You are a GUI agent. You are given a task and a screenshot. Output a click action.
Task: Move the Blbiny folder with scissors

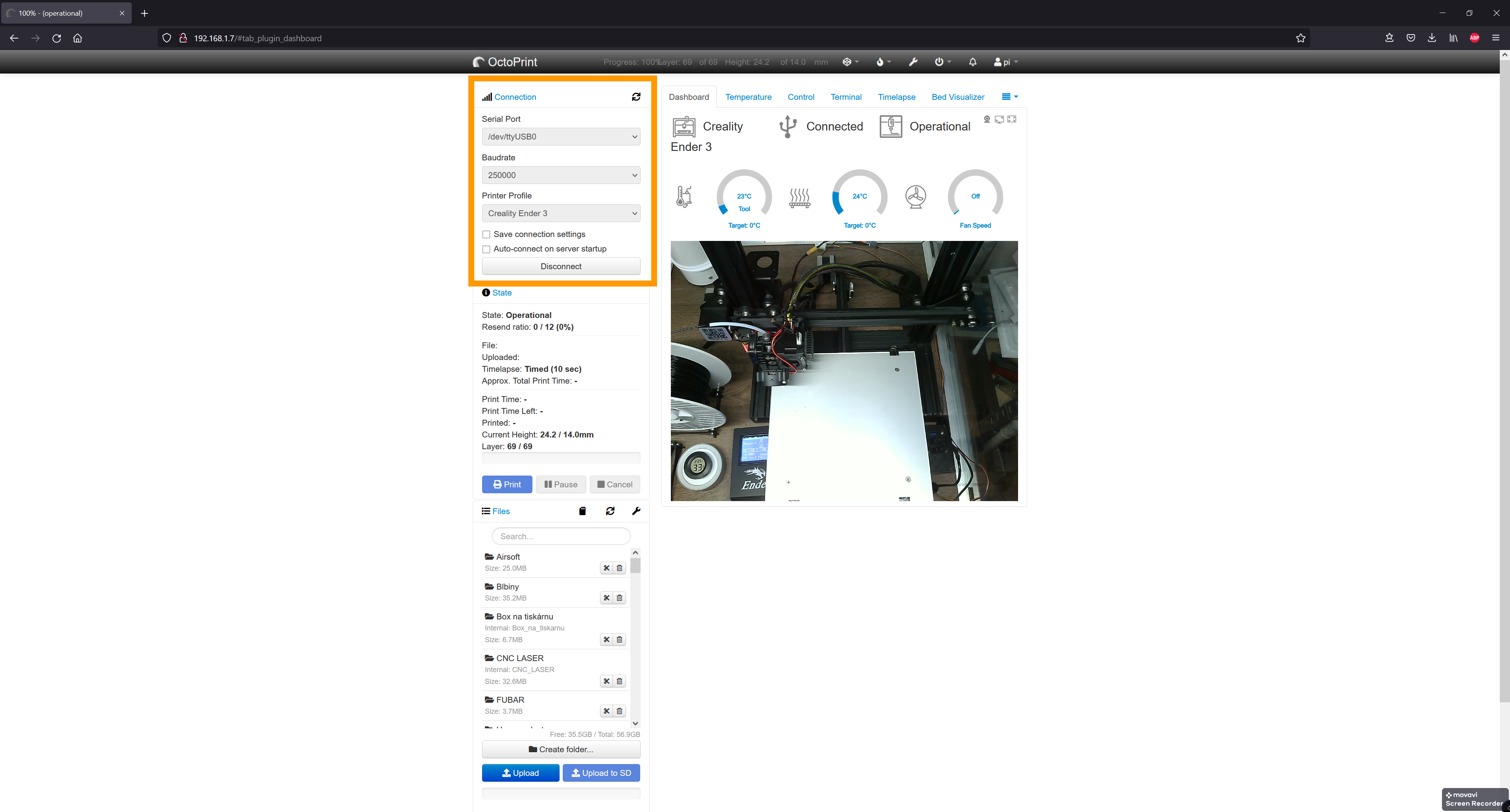(x=607, y=598)
